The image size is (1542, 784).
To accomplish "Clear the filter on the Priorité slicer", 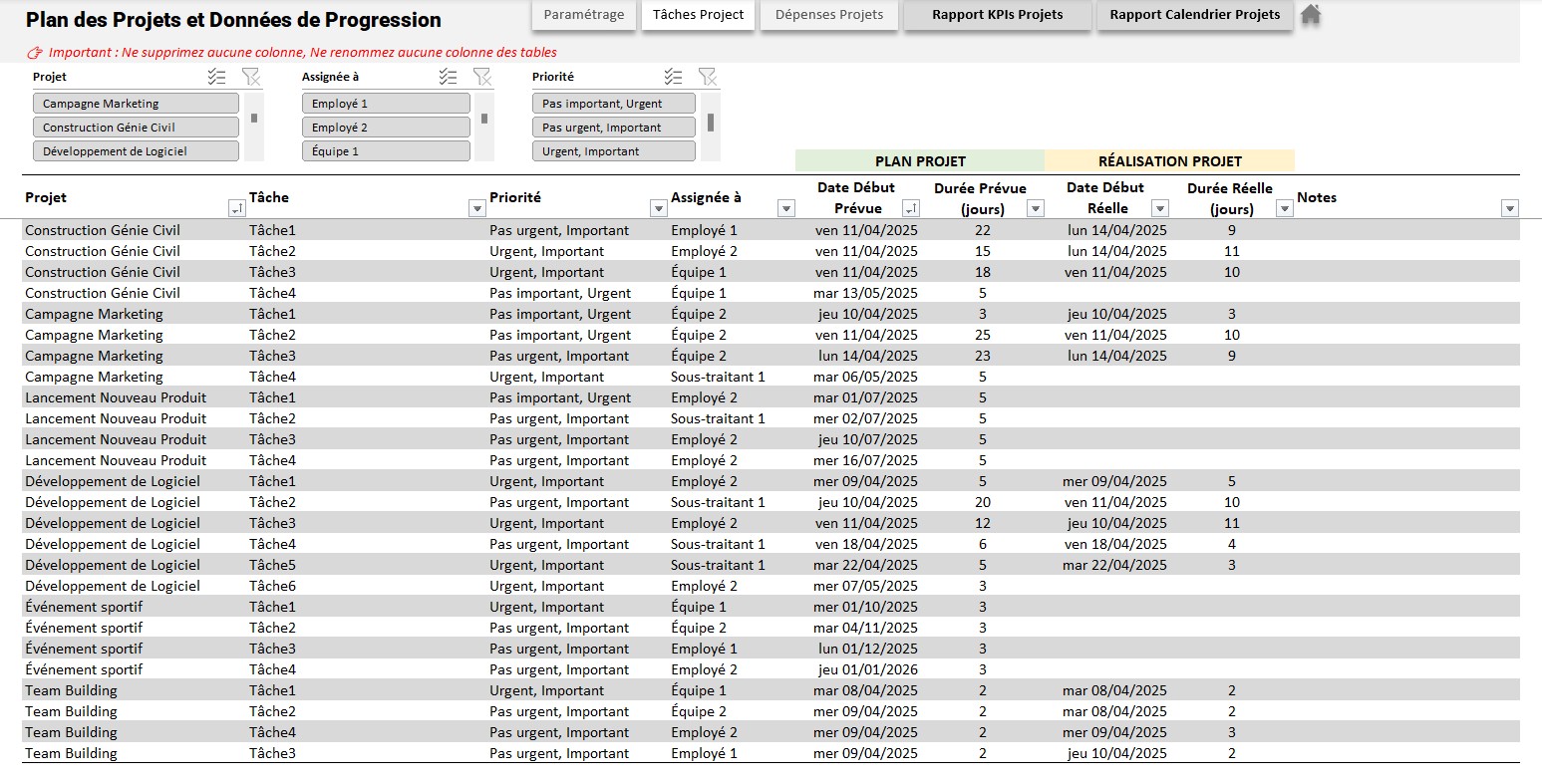I will 707,77.
